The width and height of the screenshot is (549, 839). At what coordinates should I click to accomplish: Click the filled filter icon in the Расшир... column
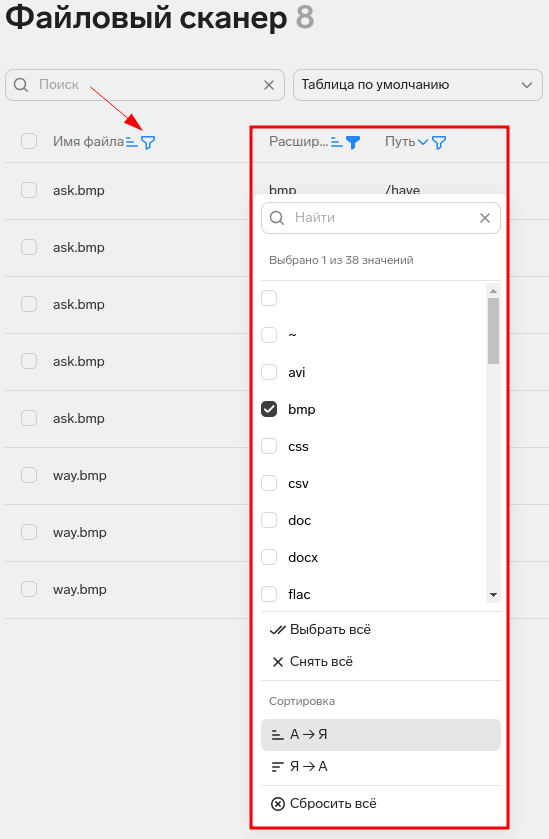(x=353, y=142)
